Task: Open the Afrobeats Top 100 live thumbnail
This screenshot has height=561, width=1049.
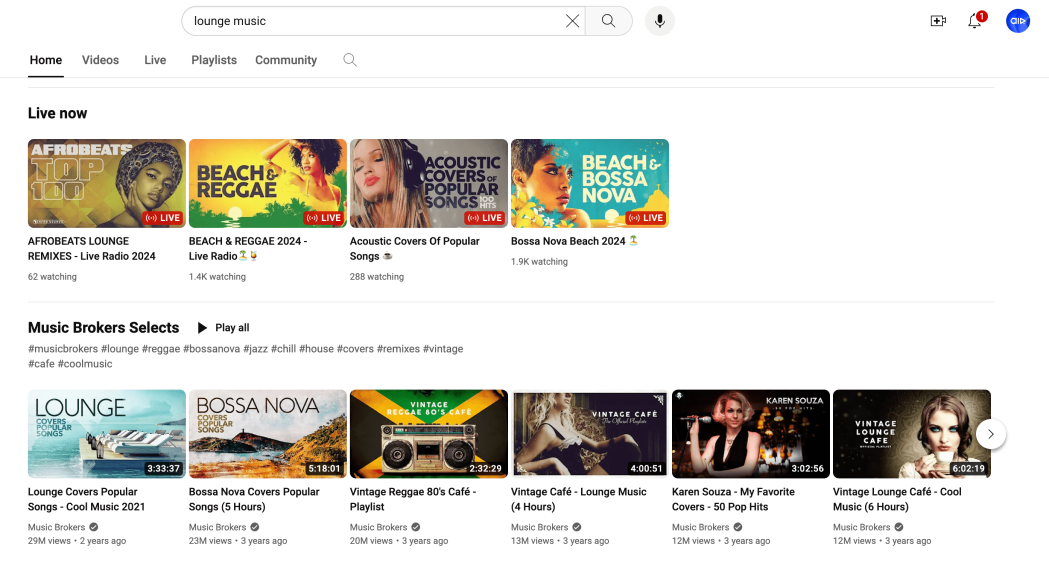Action: pos(107,183)
